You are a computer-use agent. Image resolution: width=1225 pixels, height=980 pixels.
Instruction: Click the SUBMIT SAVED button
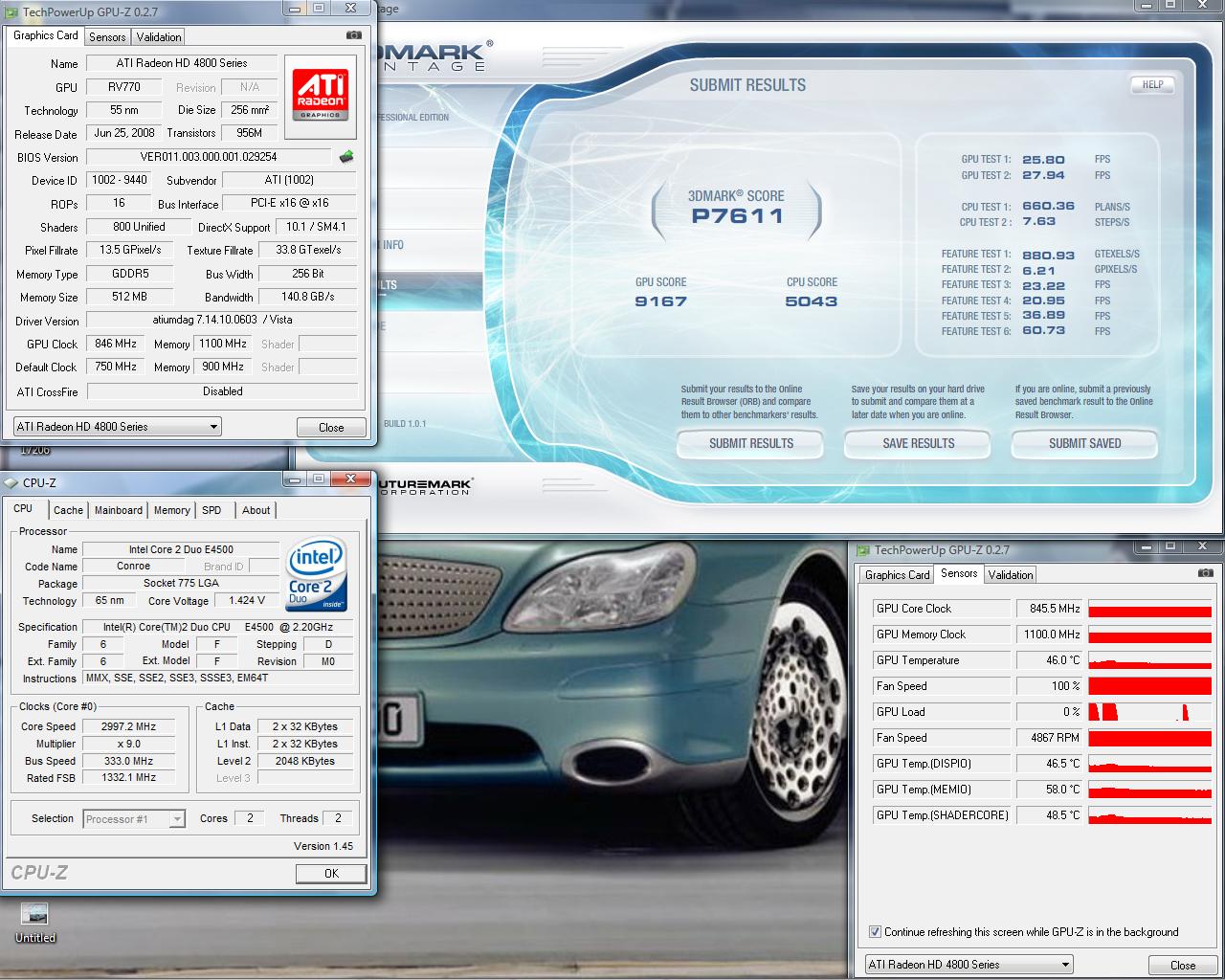[x=1084, y=443]
